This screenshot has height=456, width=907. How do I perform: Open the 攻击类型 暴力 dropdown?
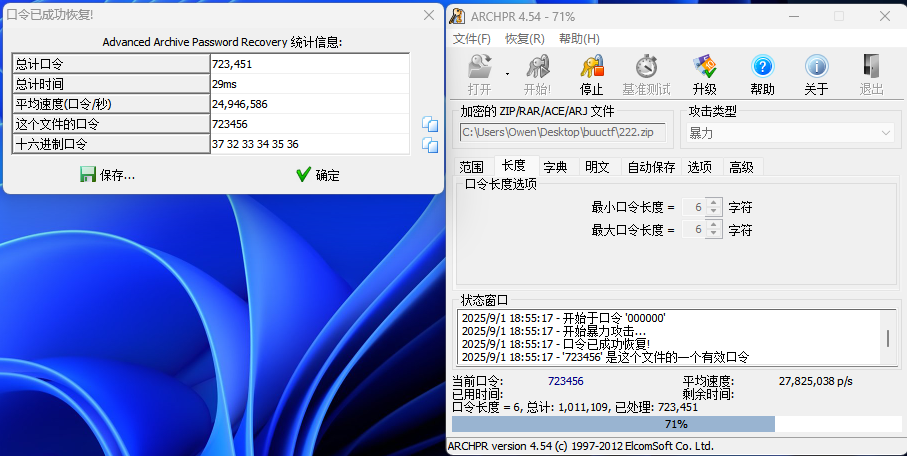point(790,133)
